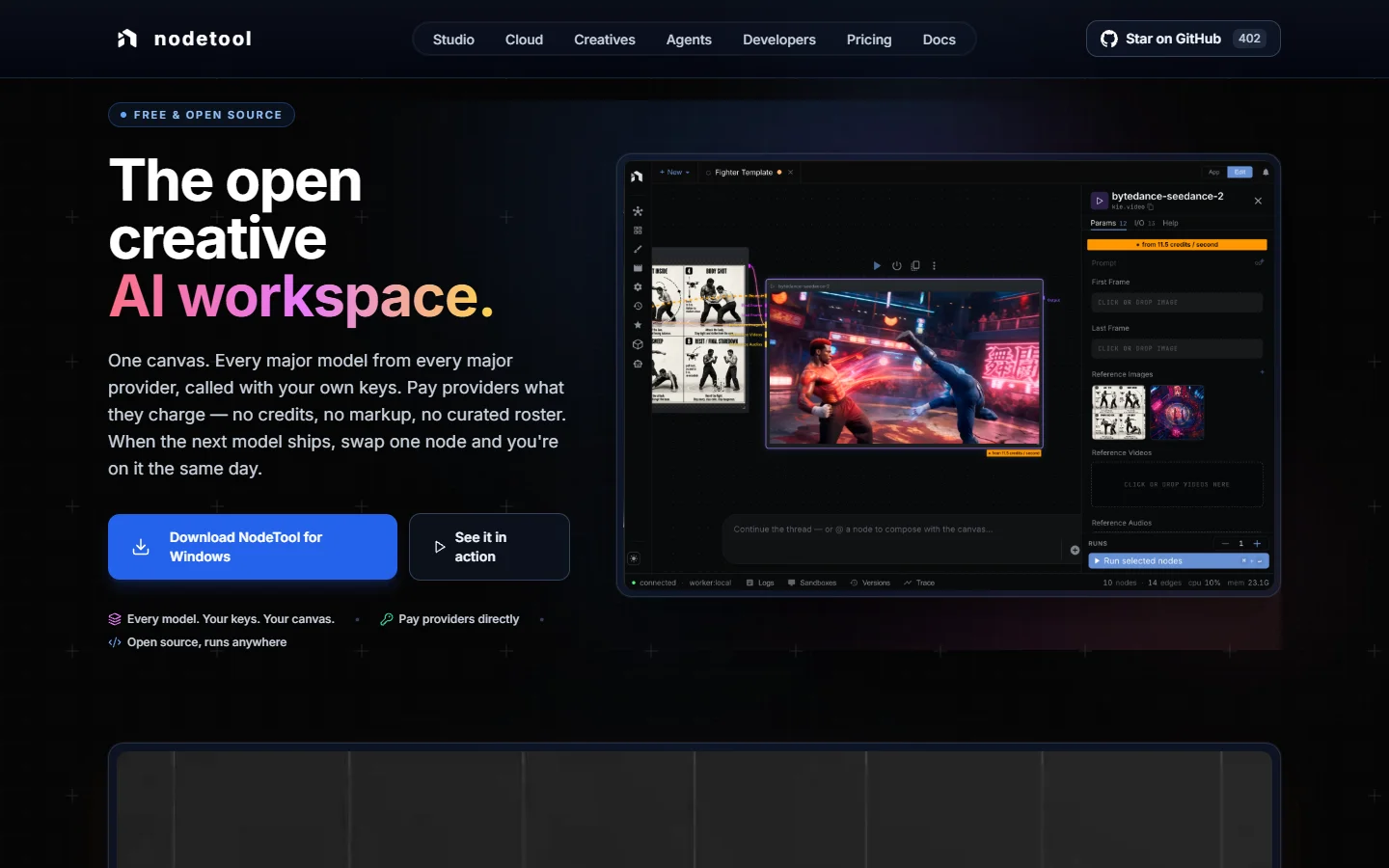Open the Agents nav item
The image size is (1389, 868).
click(689, 40)
